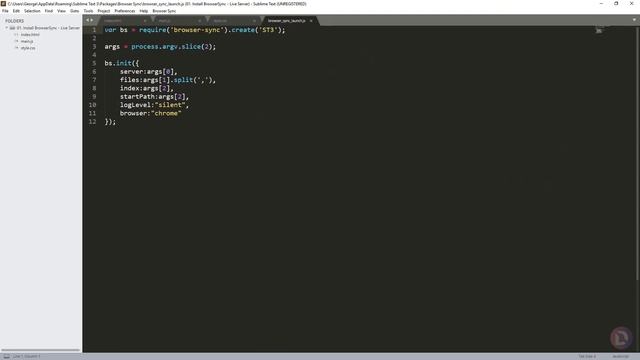Click the editor vertical scrollbar
Viewport: 640px width, 360px height.
(638, 153)
